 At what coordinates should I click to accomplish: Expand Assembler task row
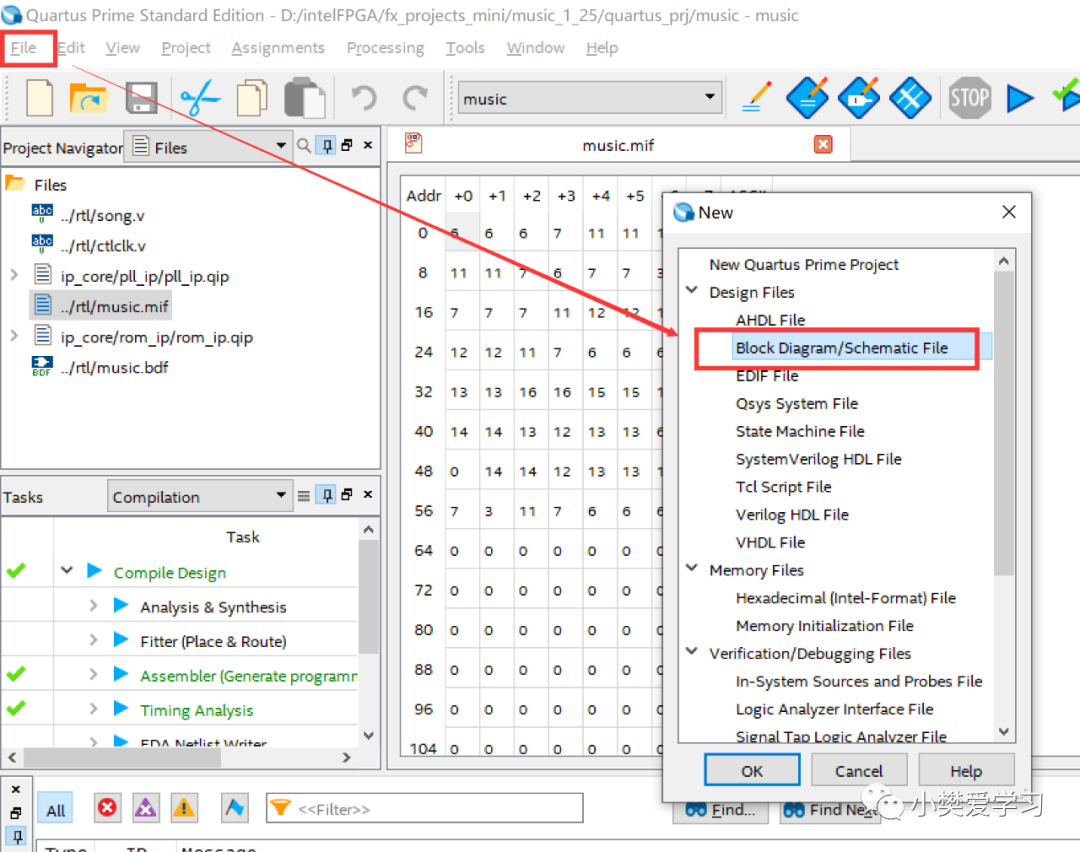(x=94, y=674)
